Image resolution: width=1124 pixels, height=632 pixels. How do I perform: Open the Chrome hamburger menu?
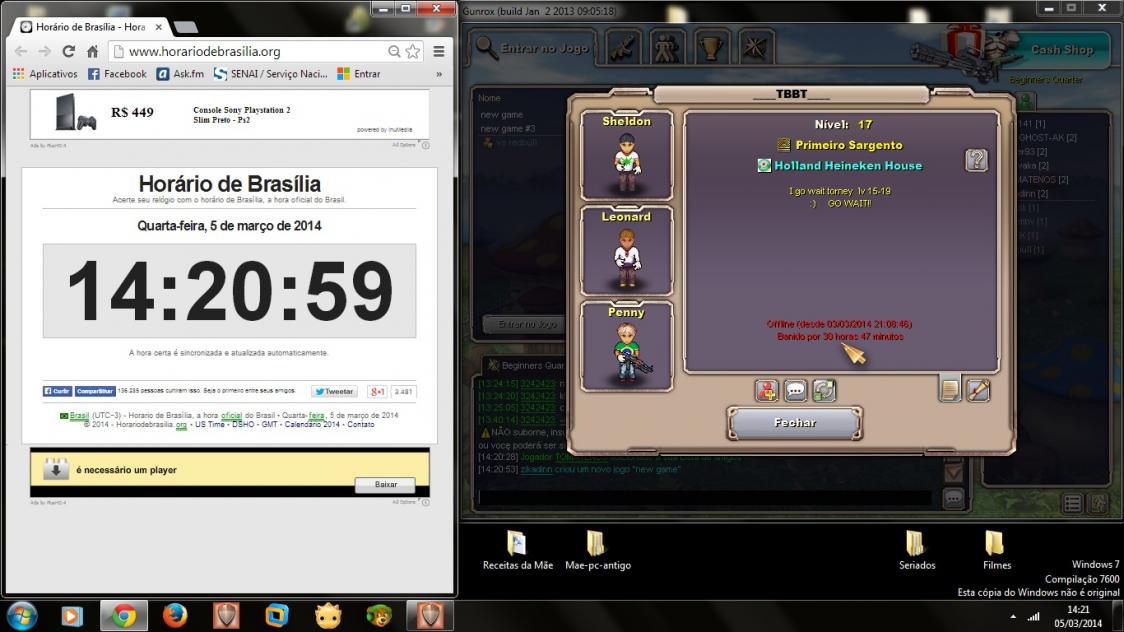click(439, 51)
